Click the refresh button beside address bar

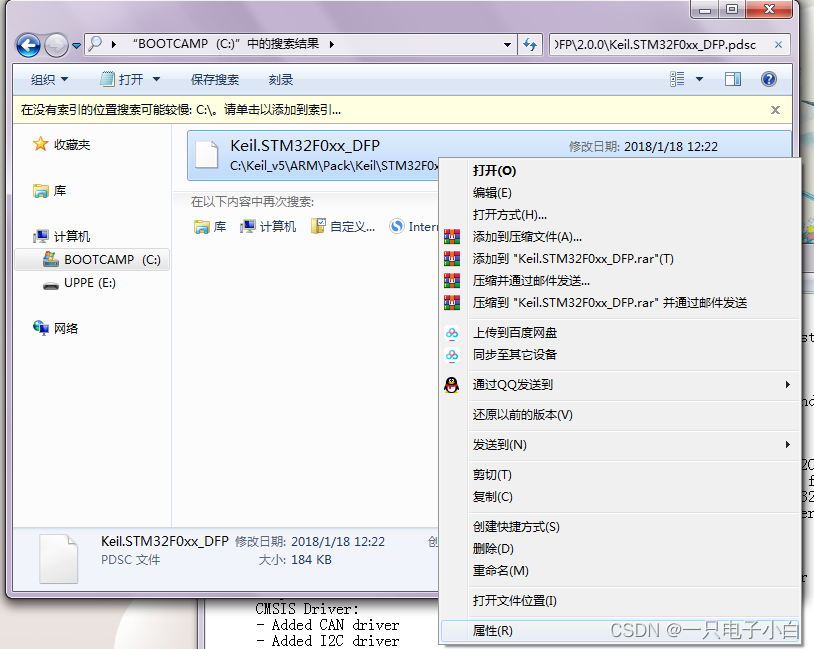530,45
